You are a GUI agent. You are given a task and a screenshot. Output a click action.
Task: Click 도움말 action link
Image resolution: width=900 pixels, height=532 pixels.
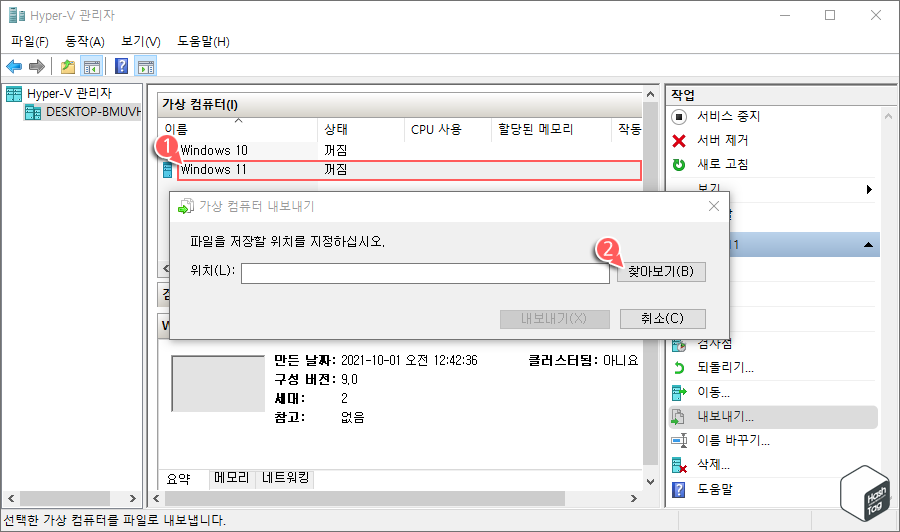tap(715, 490)
